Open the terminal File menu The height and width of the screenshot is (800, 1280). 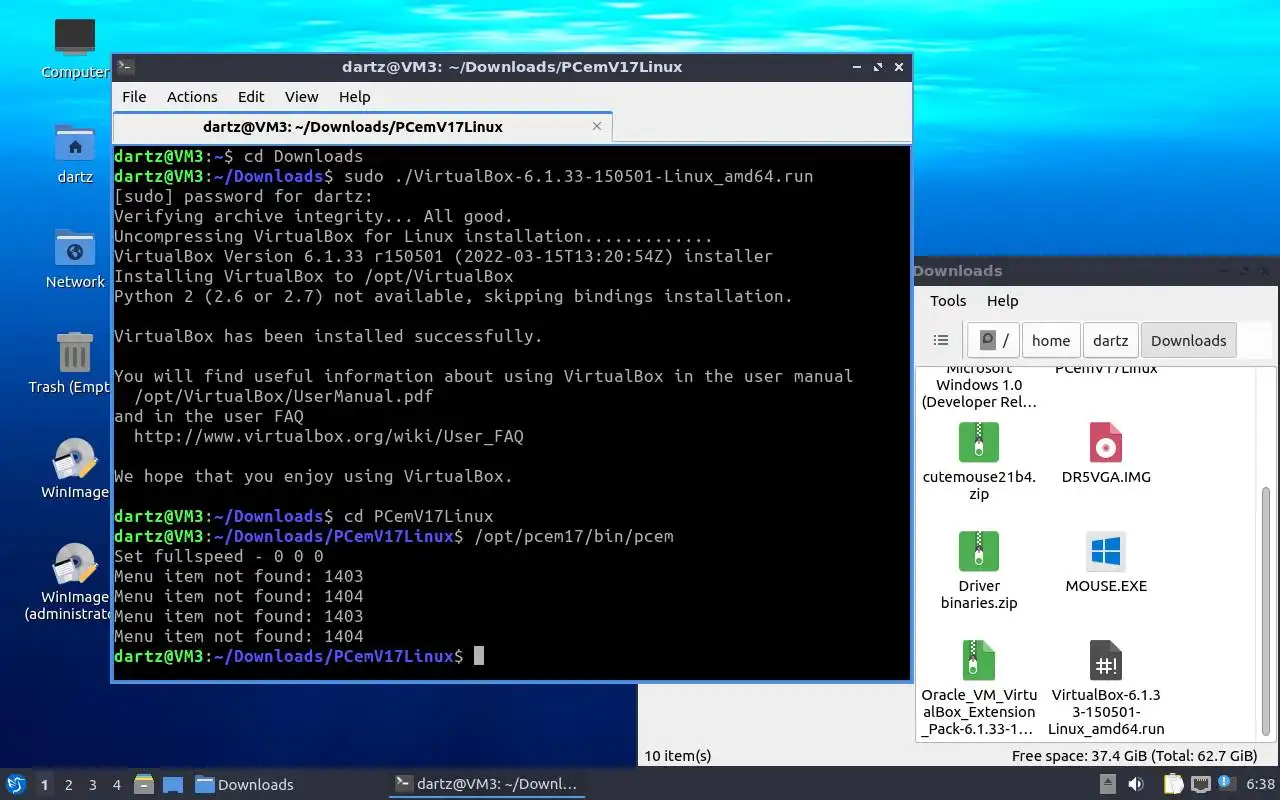[x=134, y=97]
